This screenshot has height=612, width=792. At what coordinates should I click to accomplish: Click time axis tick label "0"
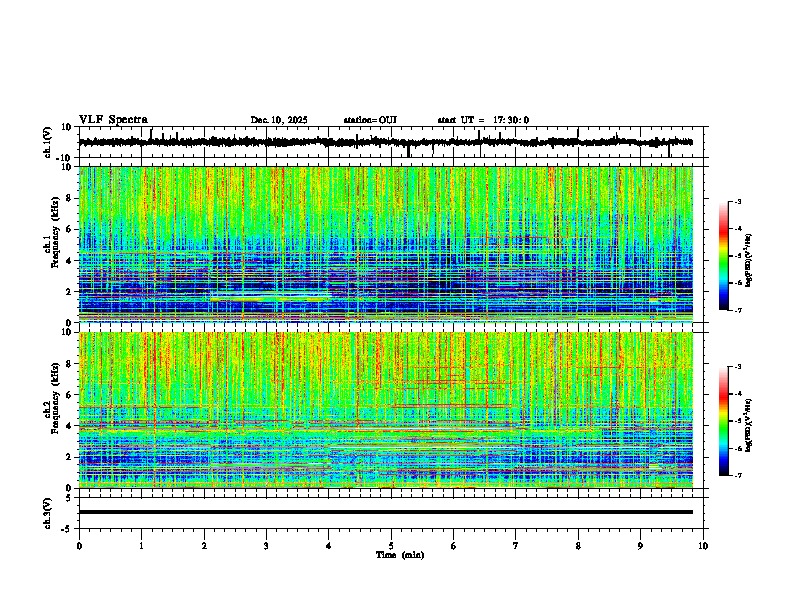pos(79,546)
